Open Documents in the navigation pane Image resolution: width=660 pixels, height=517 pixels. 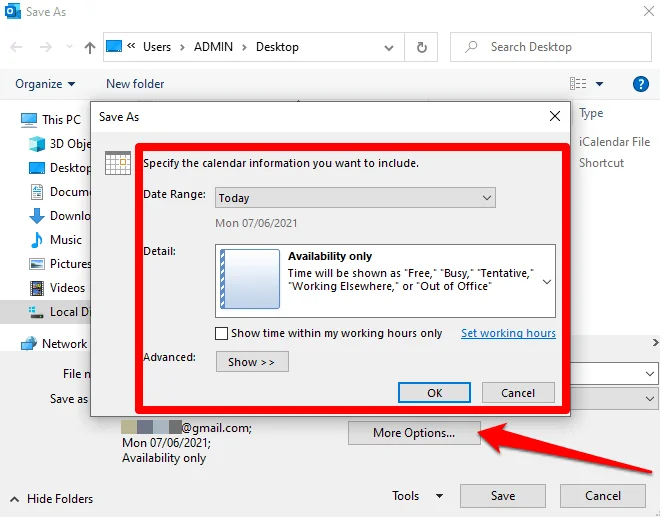click(59, 192)
